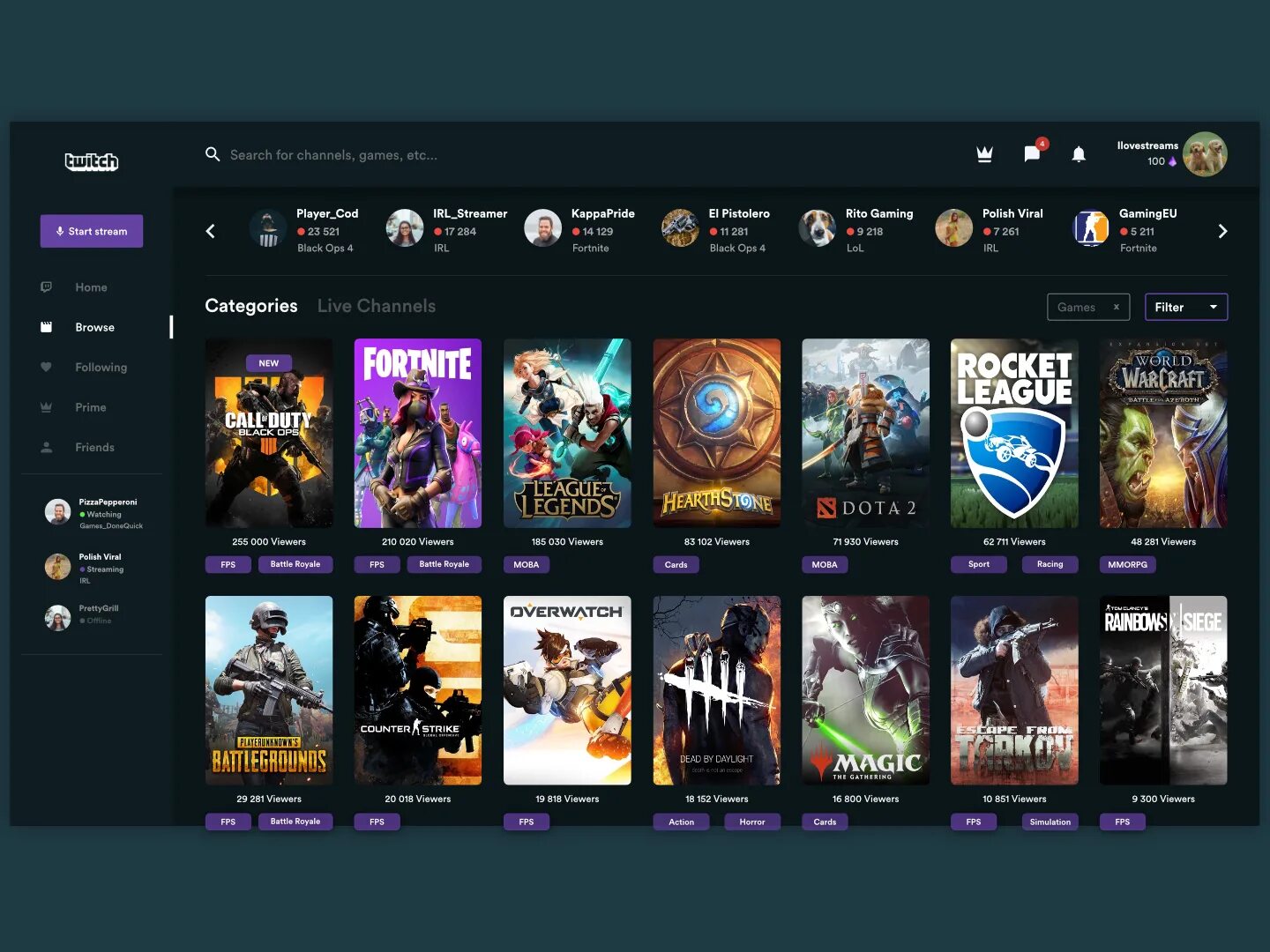1270x952 pixels.
Task: Click Racing tag under Rocket League
Action: (x=1050, y=564)
